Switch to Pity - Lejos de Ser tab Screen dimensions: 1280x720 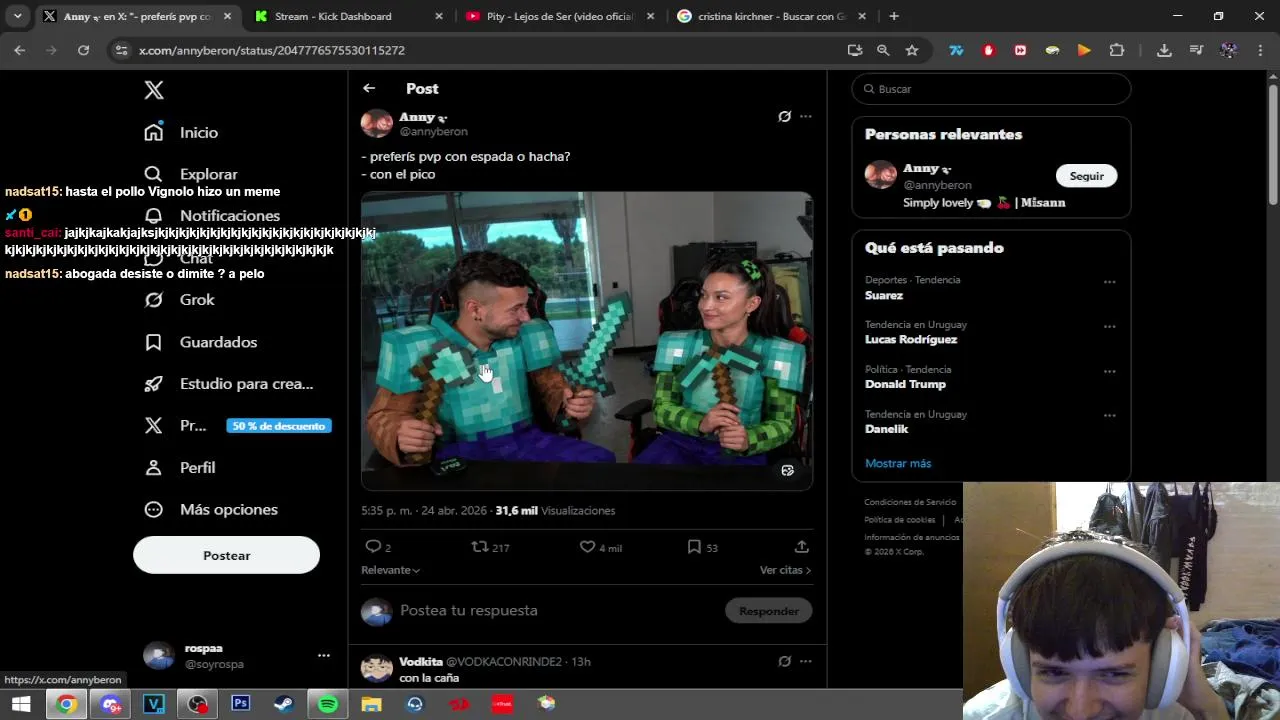point(560,16)
